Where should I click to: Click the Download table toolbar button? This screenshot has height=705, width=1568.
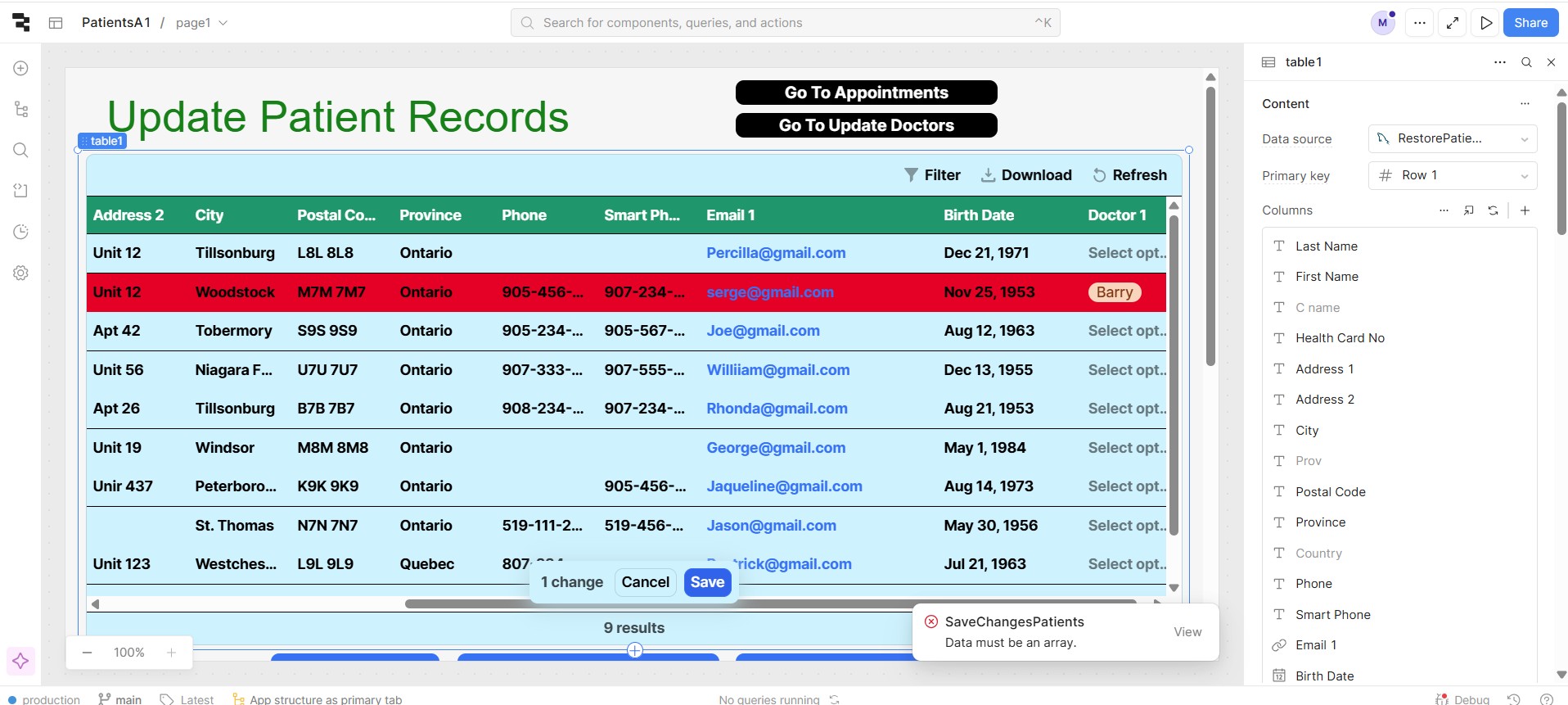coord(1026,175)
